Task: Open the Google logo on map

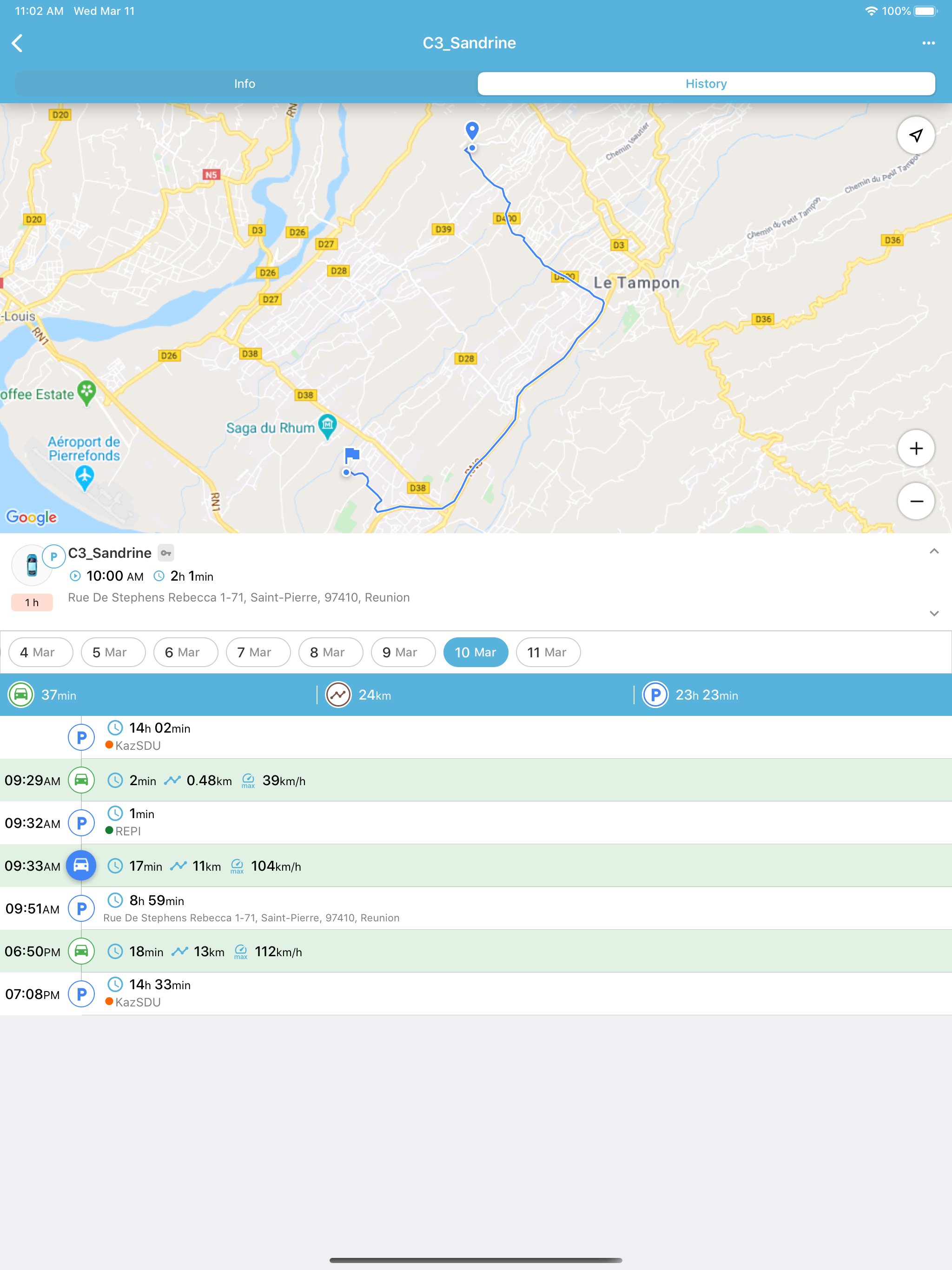Action: pyautogui.click(x=32, y=517)
